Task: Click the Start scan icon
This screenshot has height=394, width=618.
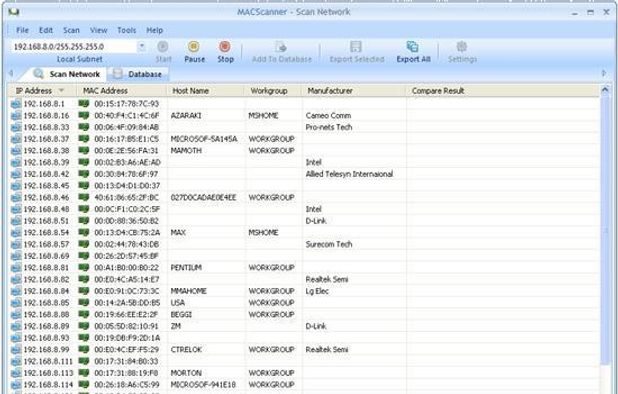Action: [163, 46]
